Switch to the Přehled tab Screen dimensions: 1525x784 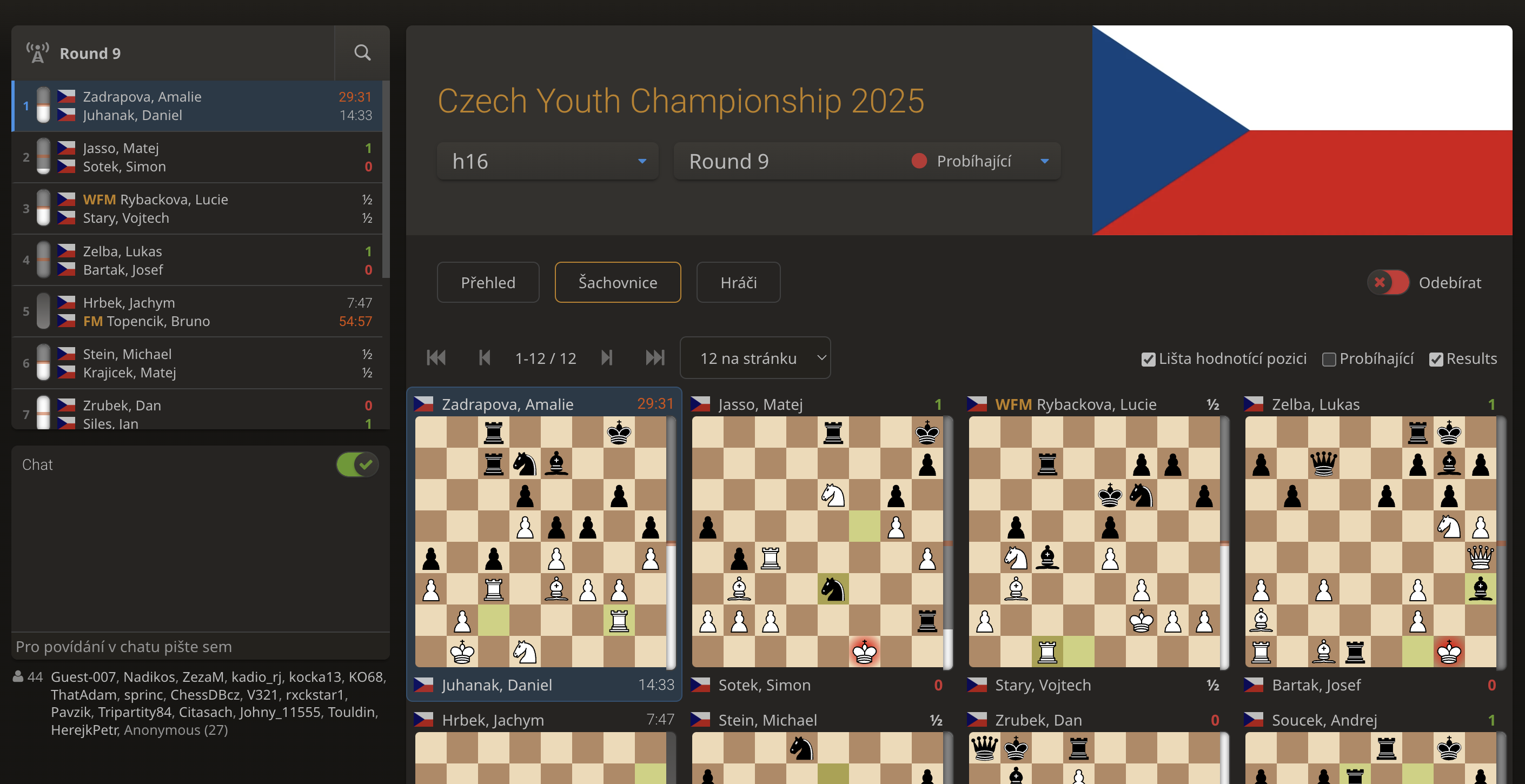pos(488,282)
